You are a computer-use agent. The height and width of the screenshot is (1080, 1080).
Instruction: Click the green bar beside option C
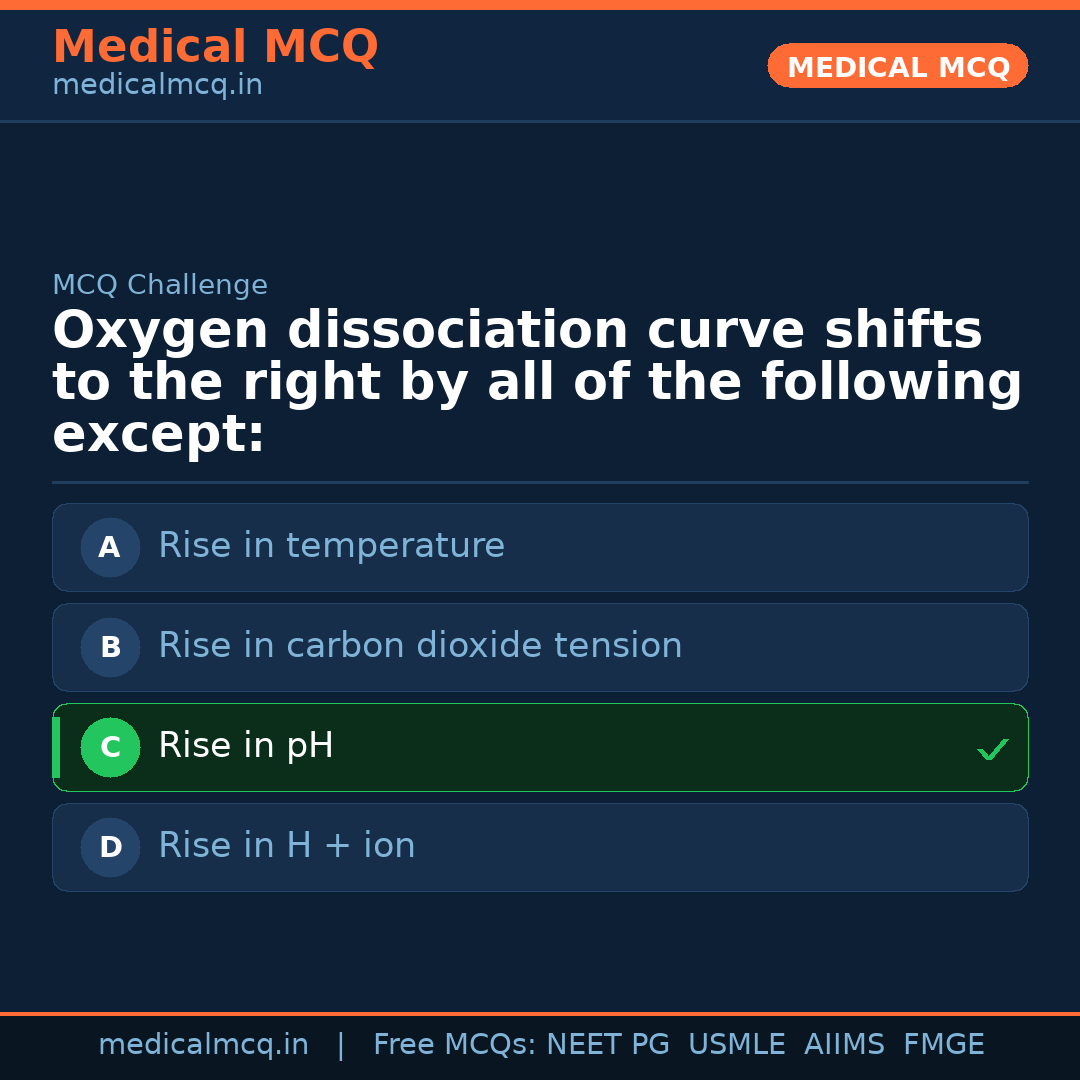[x=56, y=747]
